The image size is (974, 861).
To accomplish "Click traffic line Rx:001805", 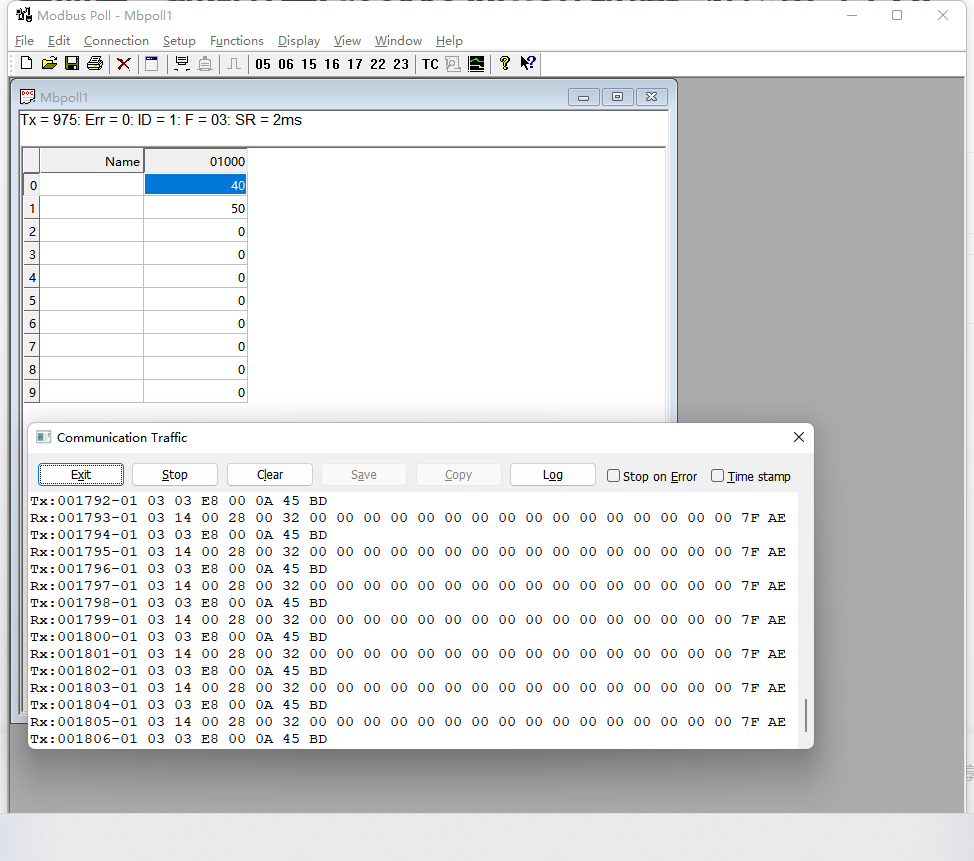I will (x=408, y=722).
